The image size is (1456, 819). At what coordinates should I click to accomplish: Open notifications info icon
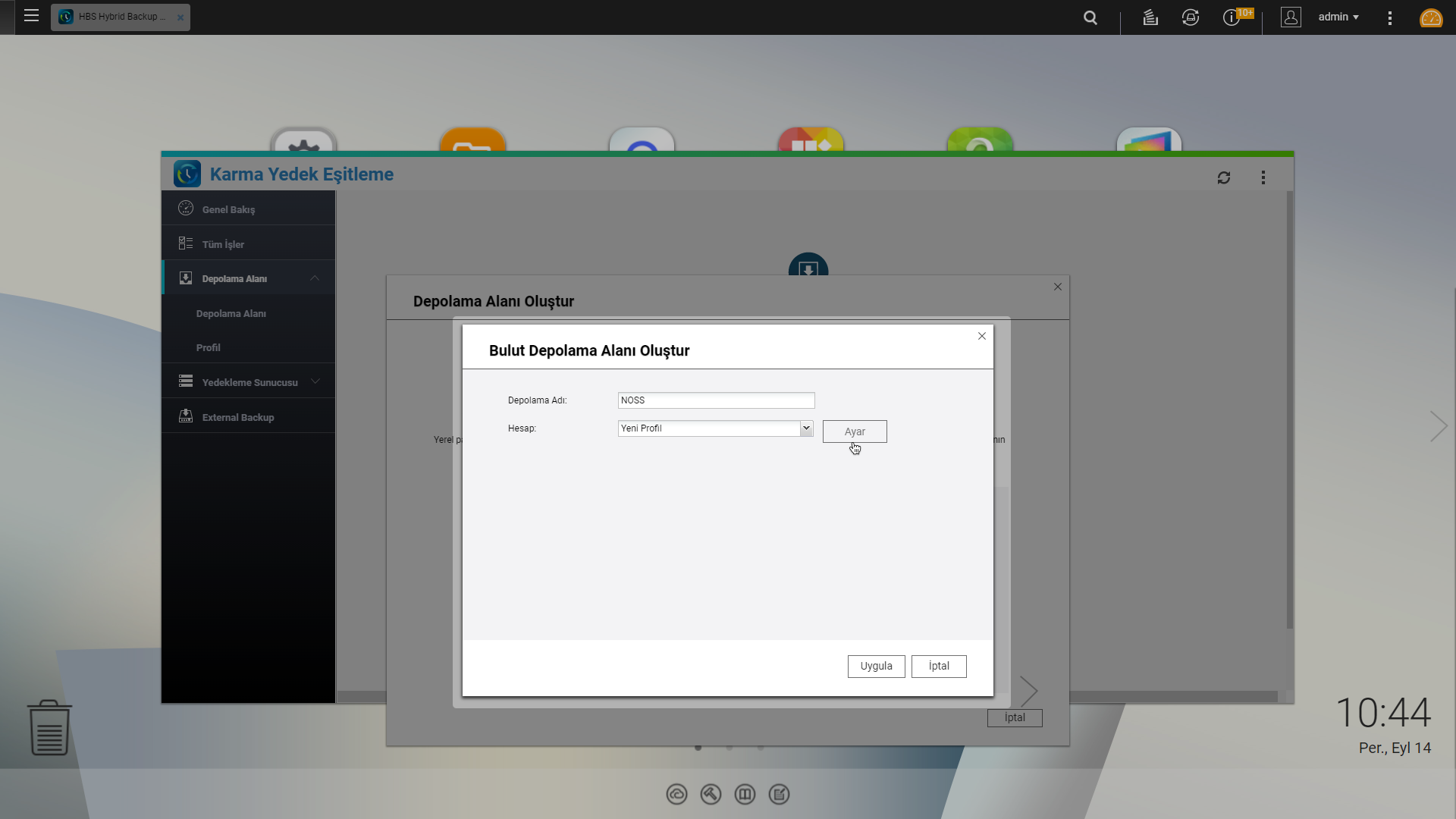point(1231,17)
